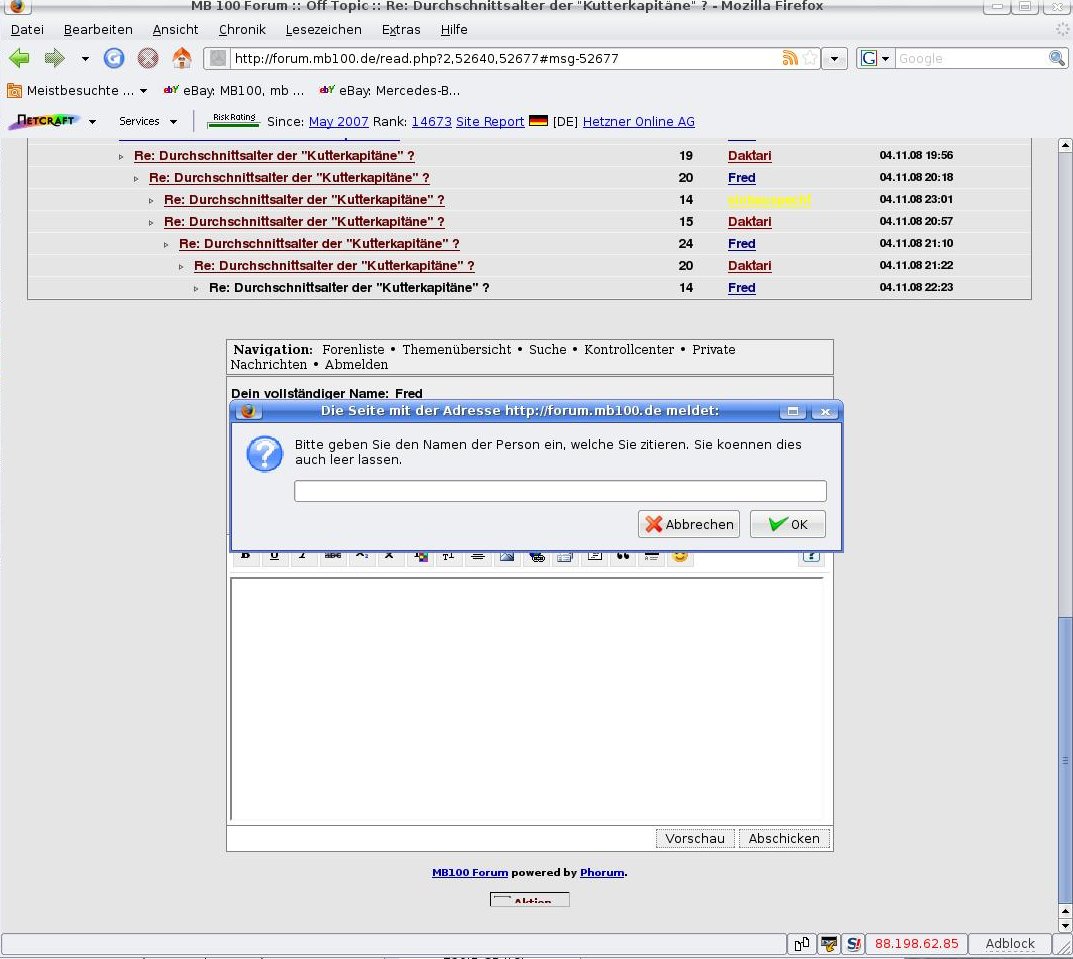Insert a smiley from the editor toolbar
The image size is (1073, 959).
680,556
